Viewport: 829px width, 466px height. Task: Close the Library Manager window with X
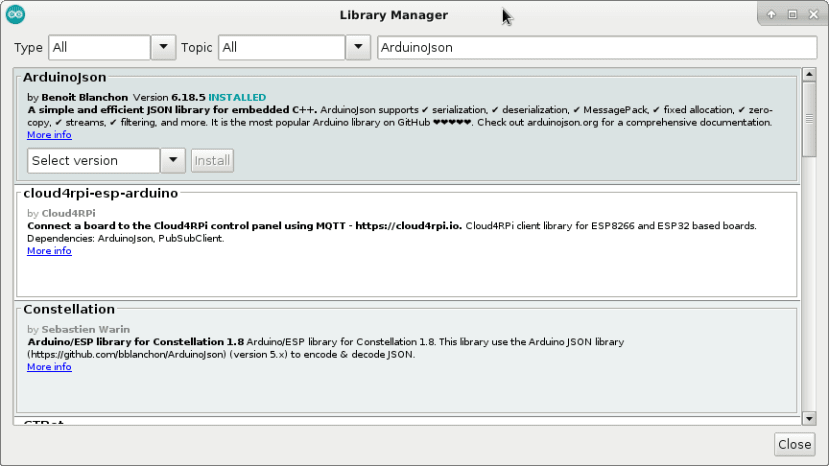pyautogui.click(x=814, y=14)
